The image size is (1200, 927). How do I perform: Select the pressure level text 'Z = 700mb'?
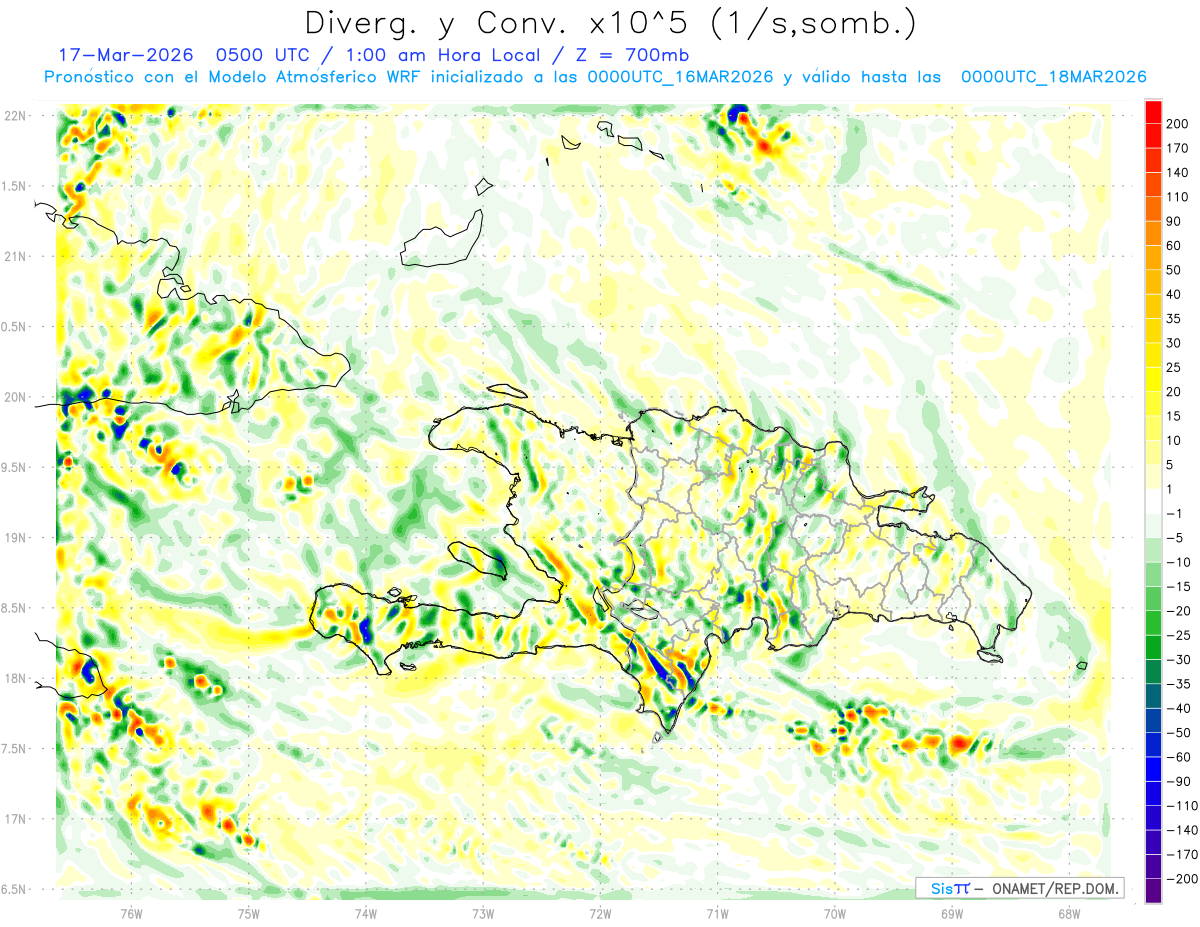[632, 55]
